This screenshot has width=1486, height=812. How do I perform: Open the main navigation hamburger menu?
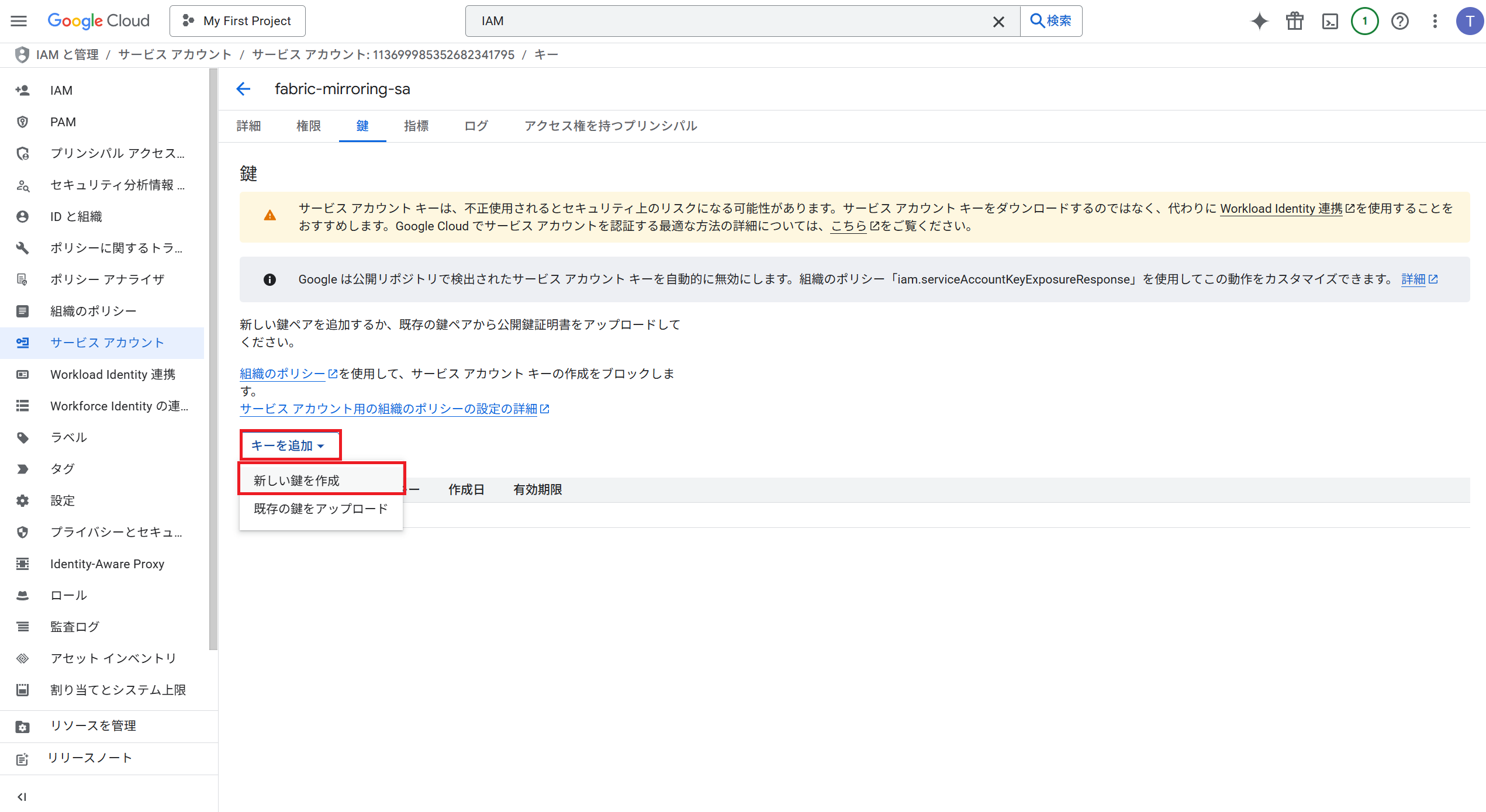point(19,21)
